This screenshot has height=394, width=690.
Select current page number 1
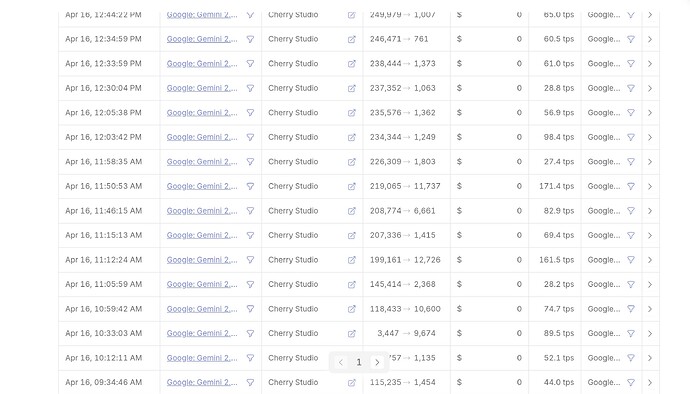coord(359,362)
